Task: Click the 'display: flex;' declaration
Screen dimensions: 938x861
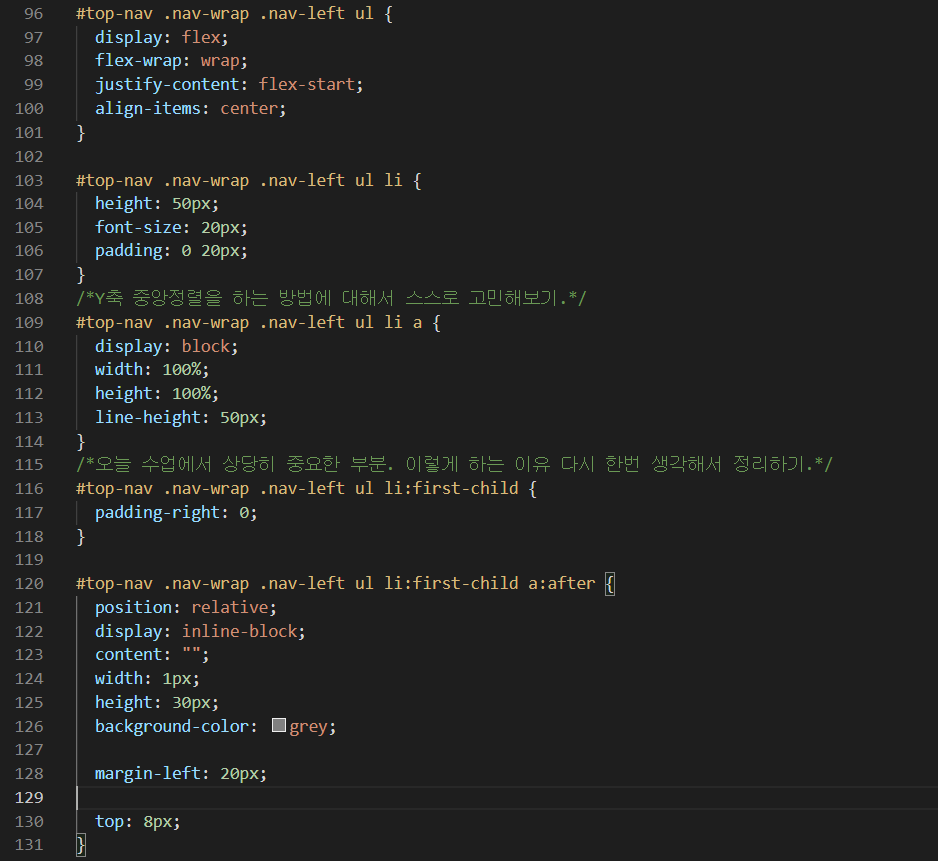Action: (x=162, y=37)
